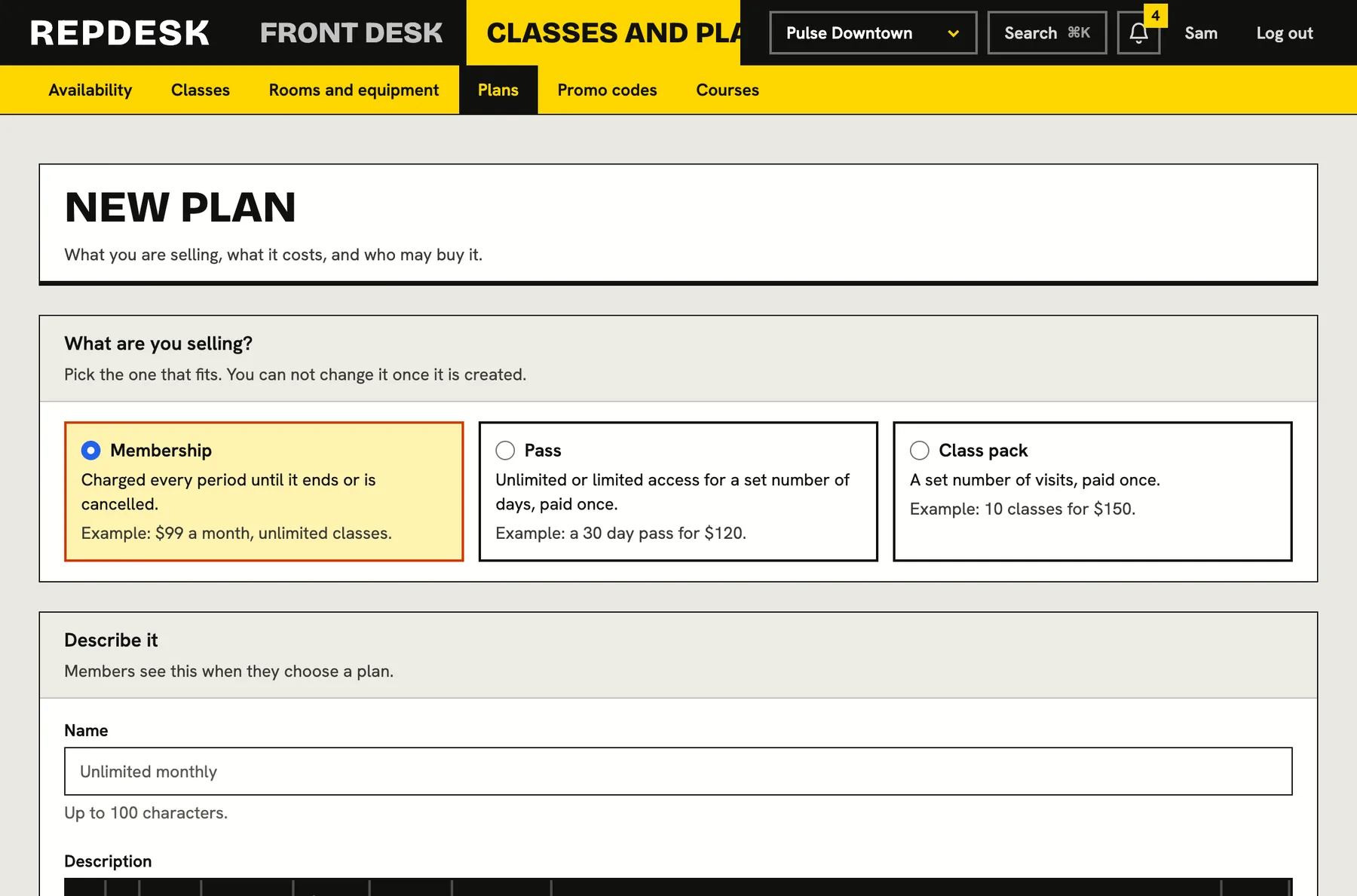Click the 'Example: 10 classes for $150.' text
This screenshot has height=896, width=1357.
pos(1022,509)
